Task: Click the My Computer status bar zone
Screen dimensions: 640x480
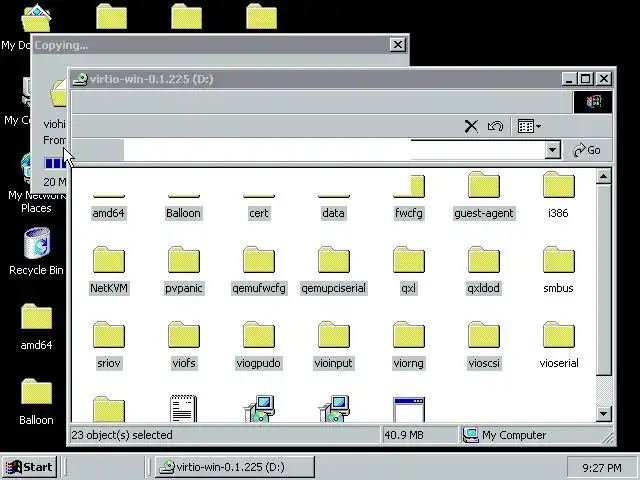Action: pyautogui.click(x=536, y=435)
